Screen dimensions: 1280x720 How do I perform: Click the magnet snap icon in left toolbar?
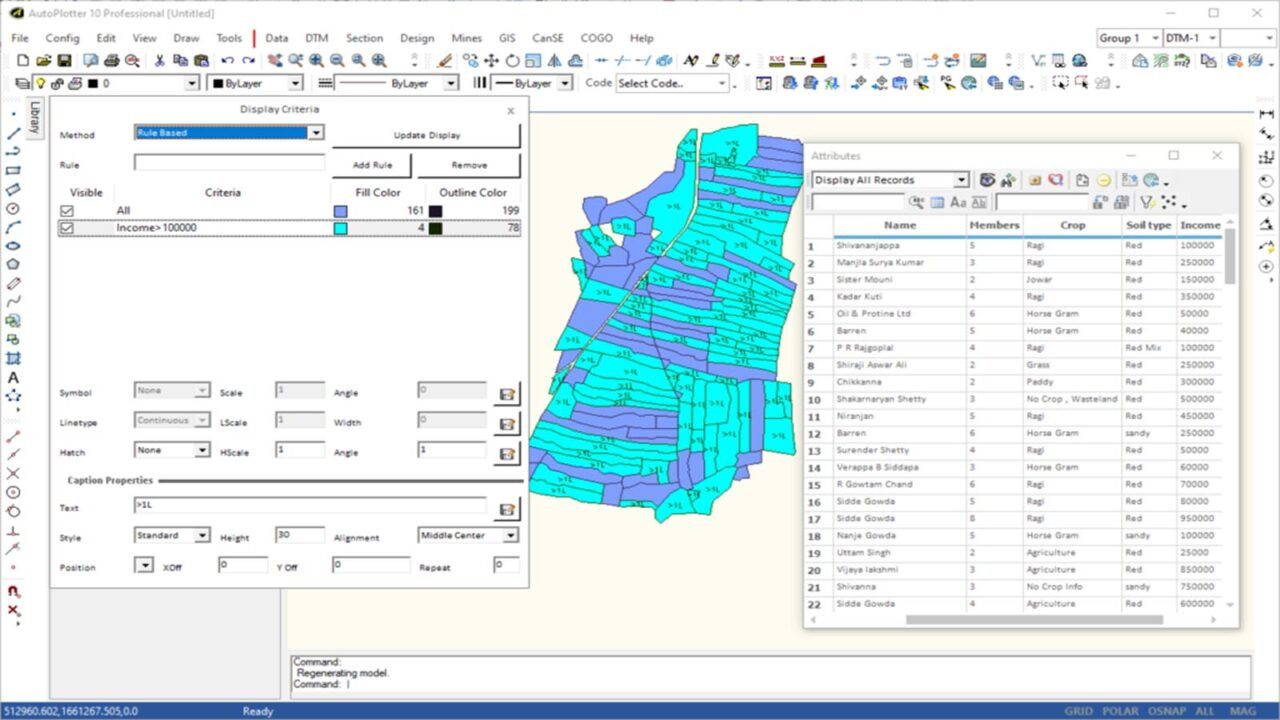click(14, 591)
